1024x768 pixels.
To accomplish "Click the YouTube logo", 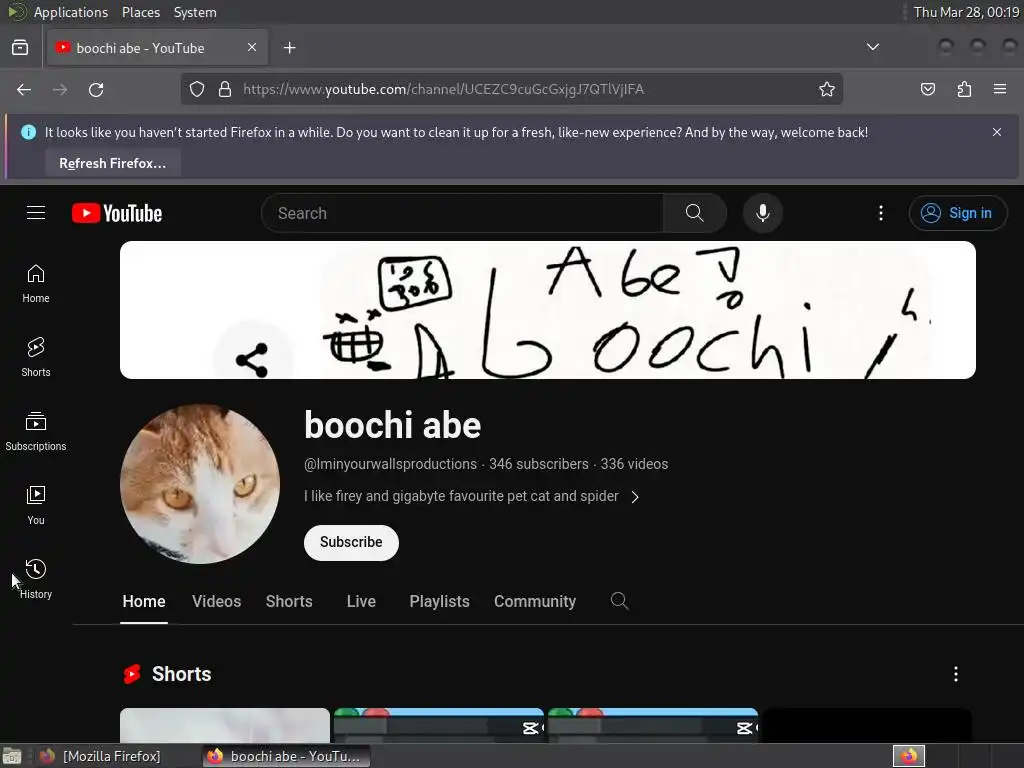I will tap(117, 213).
